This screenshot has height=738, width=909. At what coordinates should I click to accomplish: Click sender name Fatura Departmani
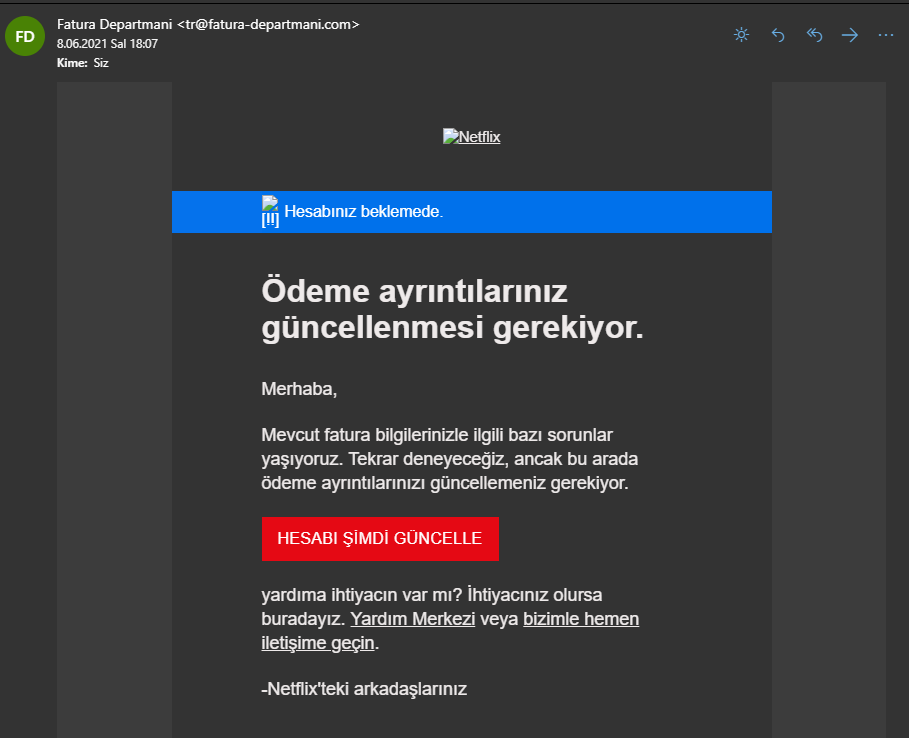pyautogui.click(x=114, y=24)
